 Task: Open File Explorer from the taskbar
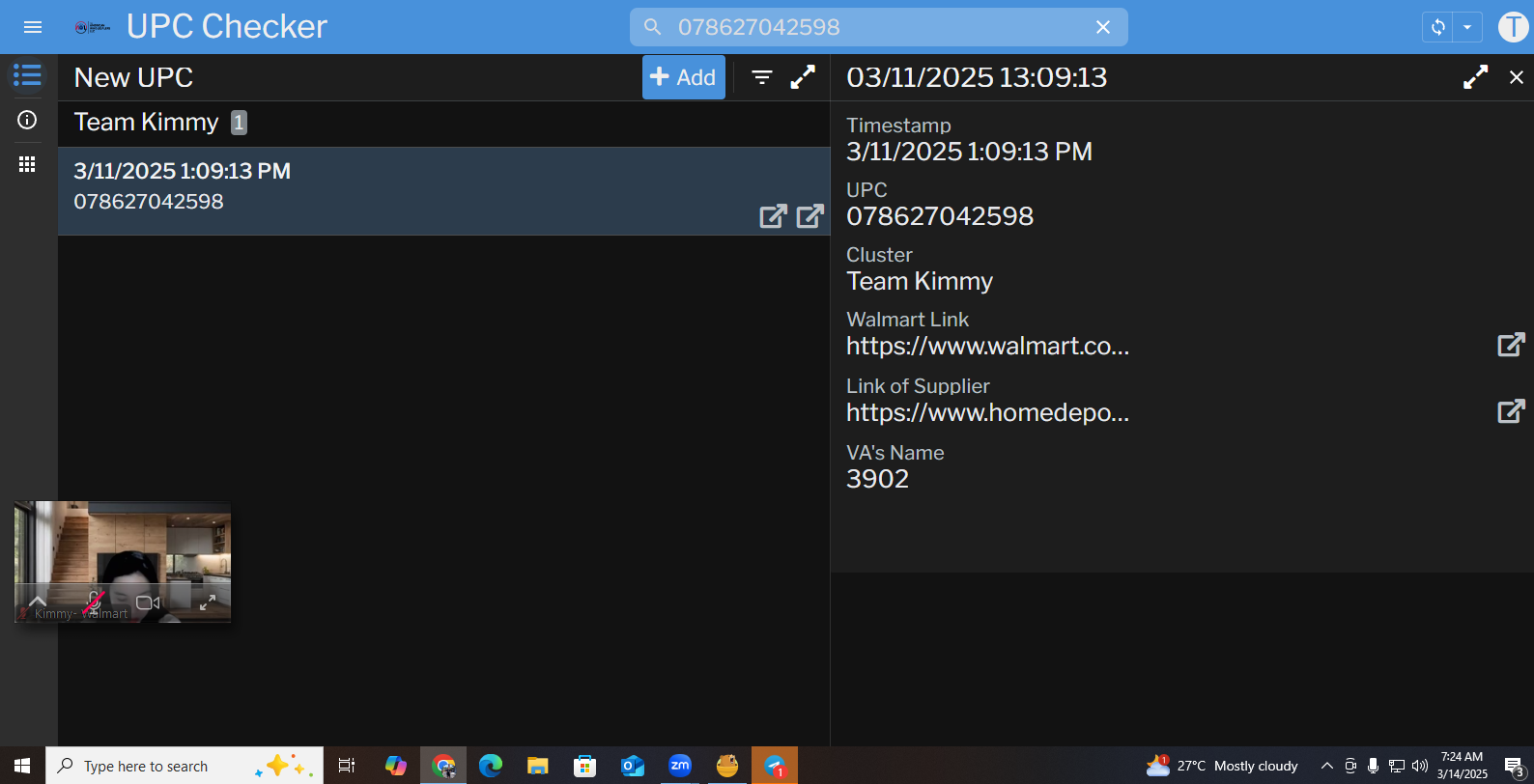coord(538,766)
